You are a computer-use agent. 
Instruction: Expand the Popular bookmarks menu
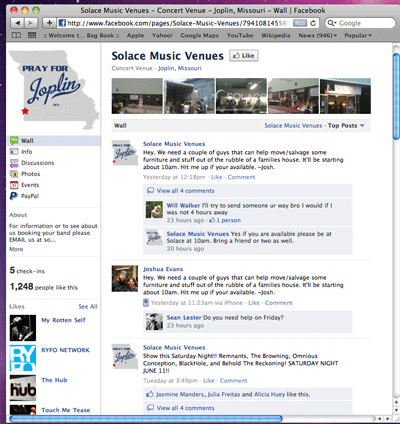click(358, 35)
